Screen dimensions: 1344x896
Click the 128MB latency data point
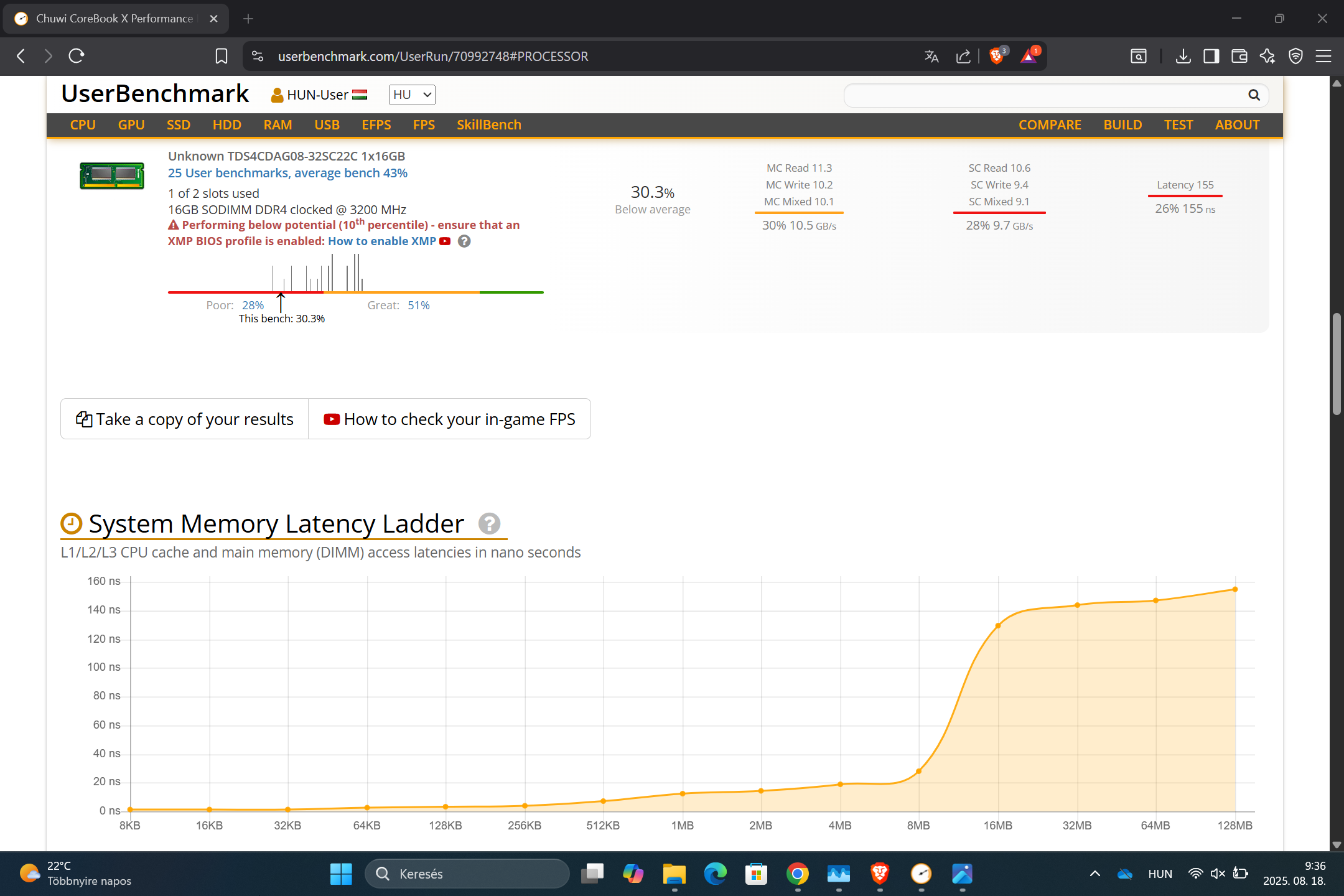click(x=1235, y=589)
